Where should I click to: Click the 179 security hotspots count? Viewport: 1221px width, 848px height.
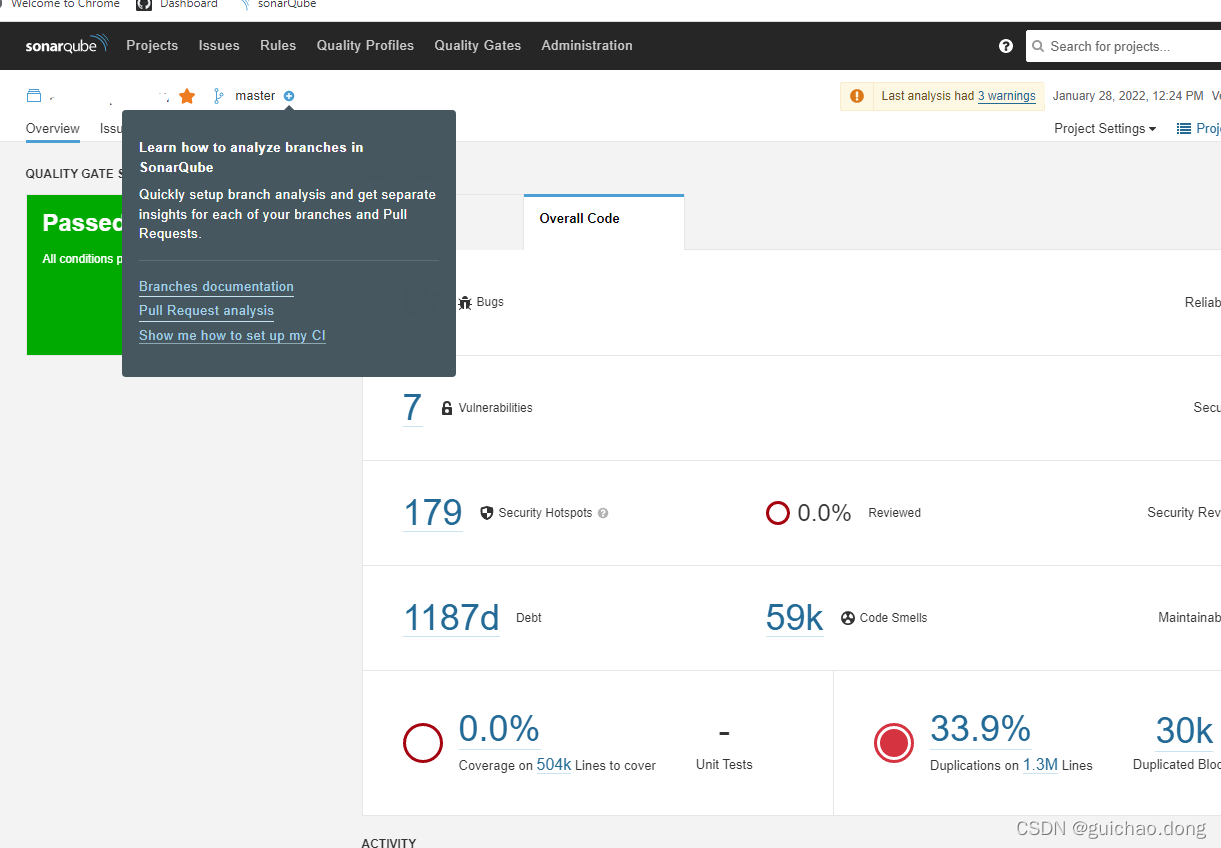(x=433, y=513)
